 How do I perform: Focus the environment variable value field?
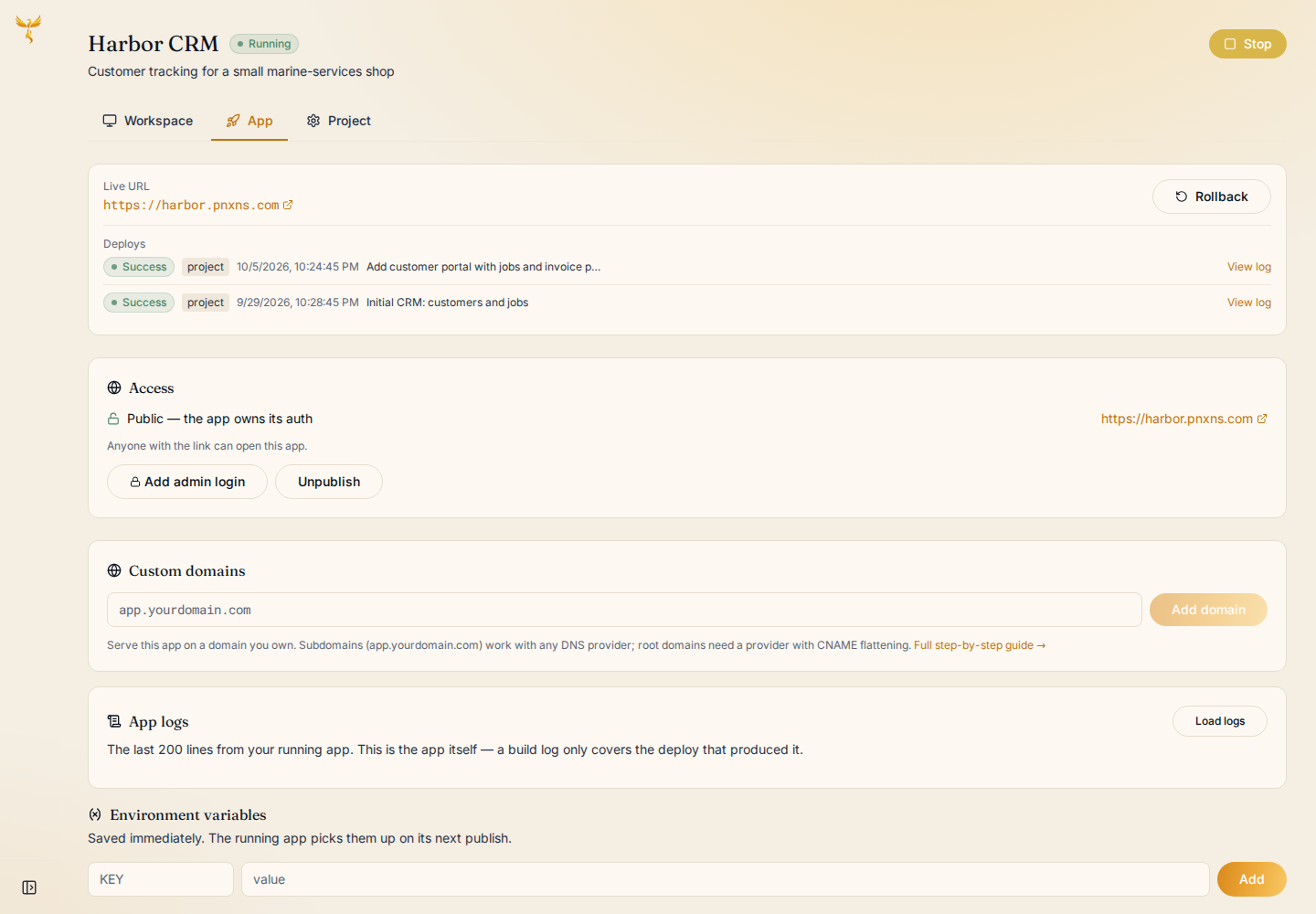click(x=726, y=879)
